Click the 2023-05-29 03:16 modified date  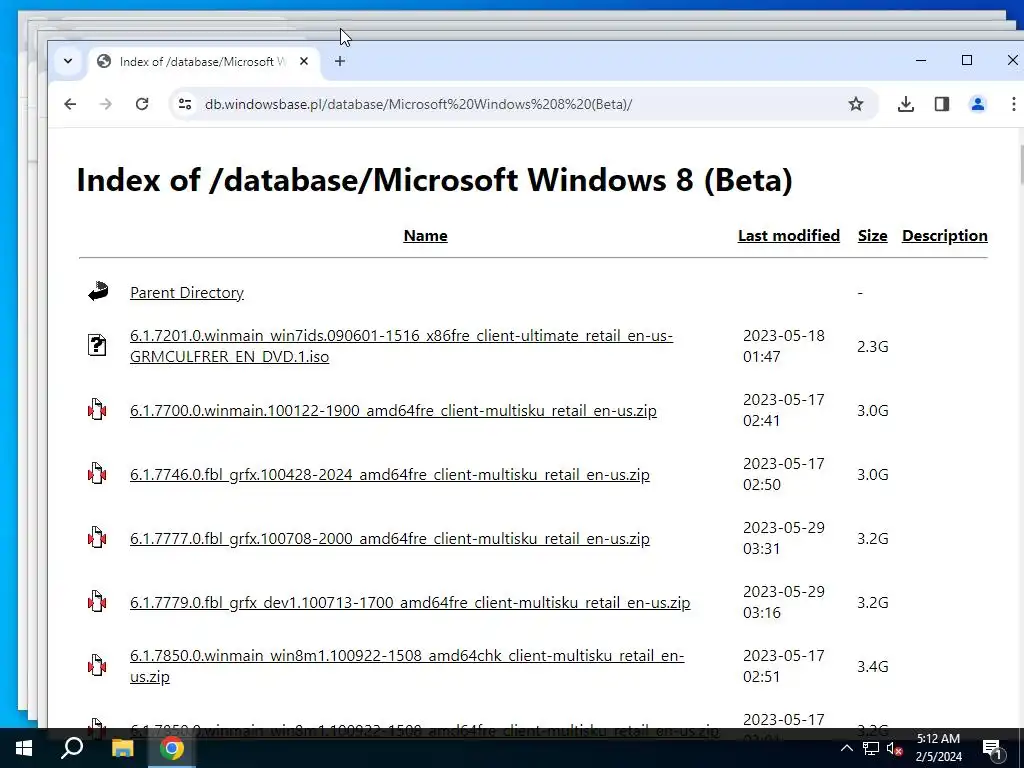point(784,602)
